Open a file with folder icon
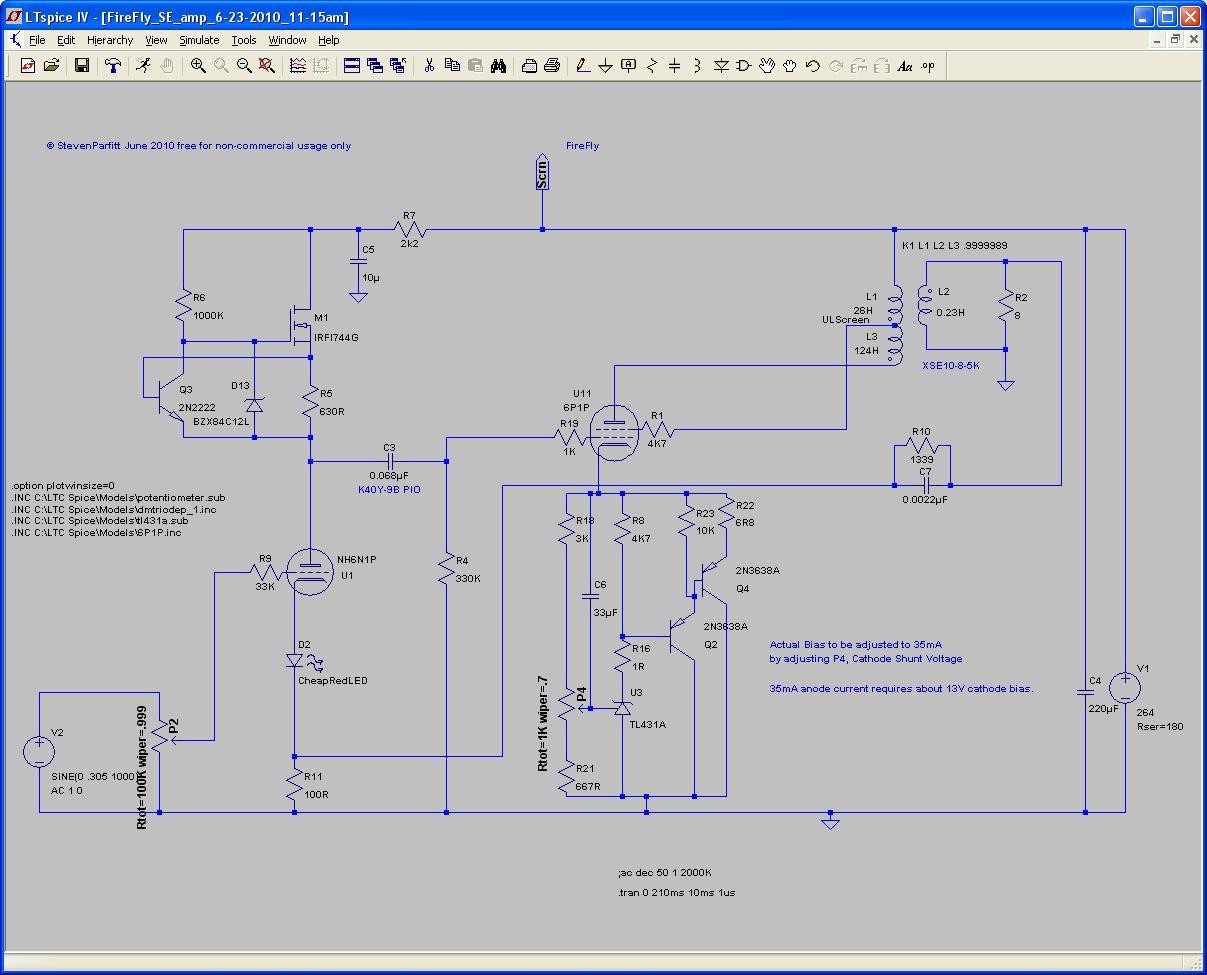1207x975 pixels. pos(51,66)
